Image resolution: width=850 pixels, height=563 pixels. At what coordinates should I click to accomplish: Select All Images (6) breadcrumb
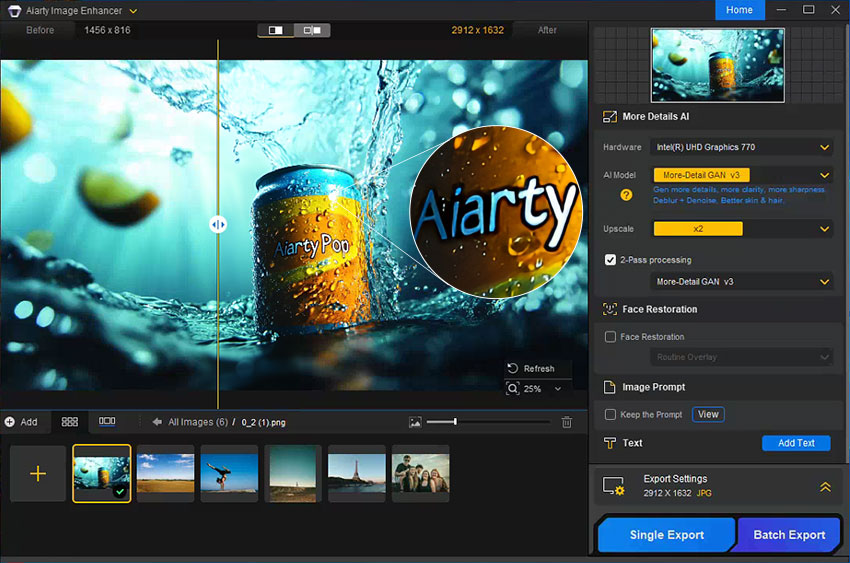coord(198,422)
